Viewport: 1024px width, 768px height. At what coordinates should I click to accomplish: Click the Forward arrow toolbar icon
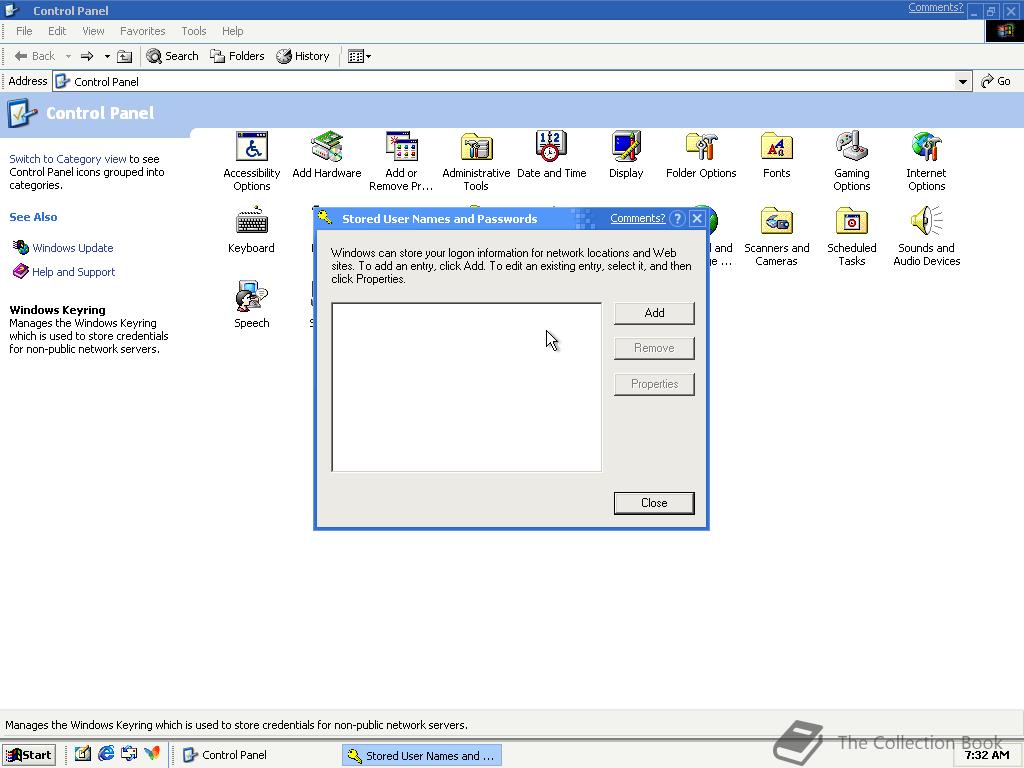(x=87, y=56)
